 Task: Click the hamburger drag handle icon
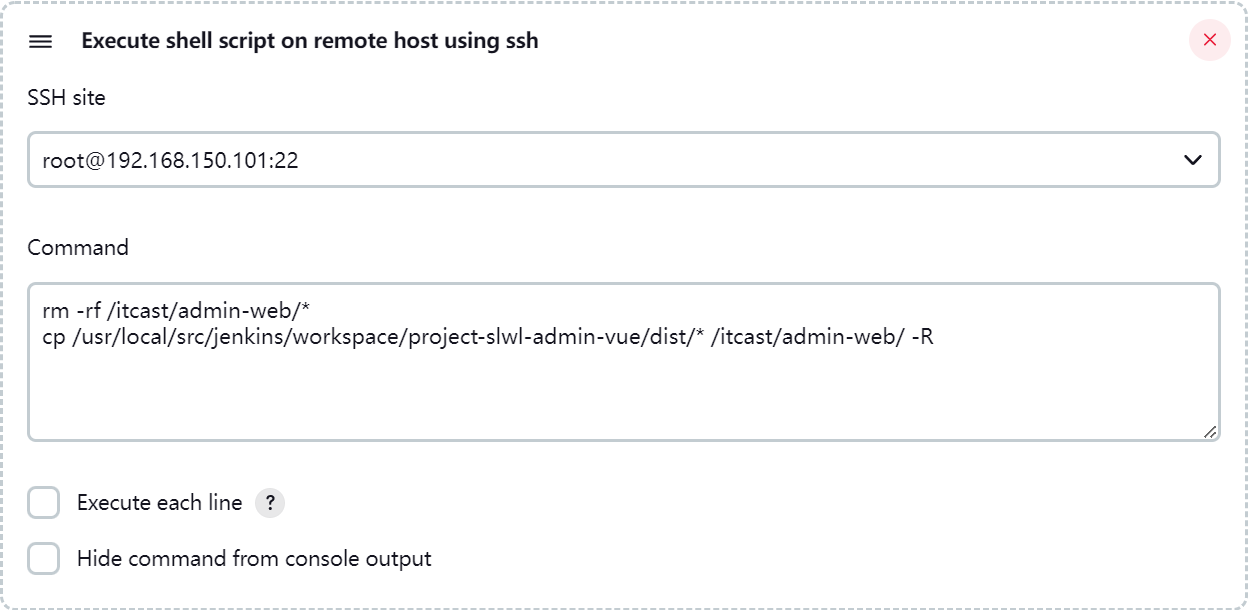(40, 41)
